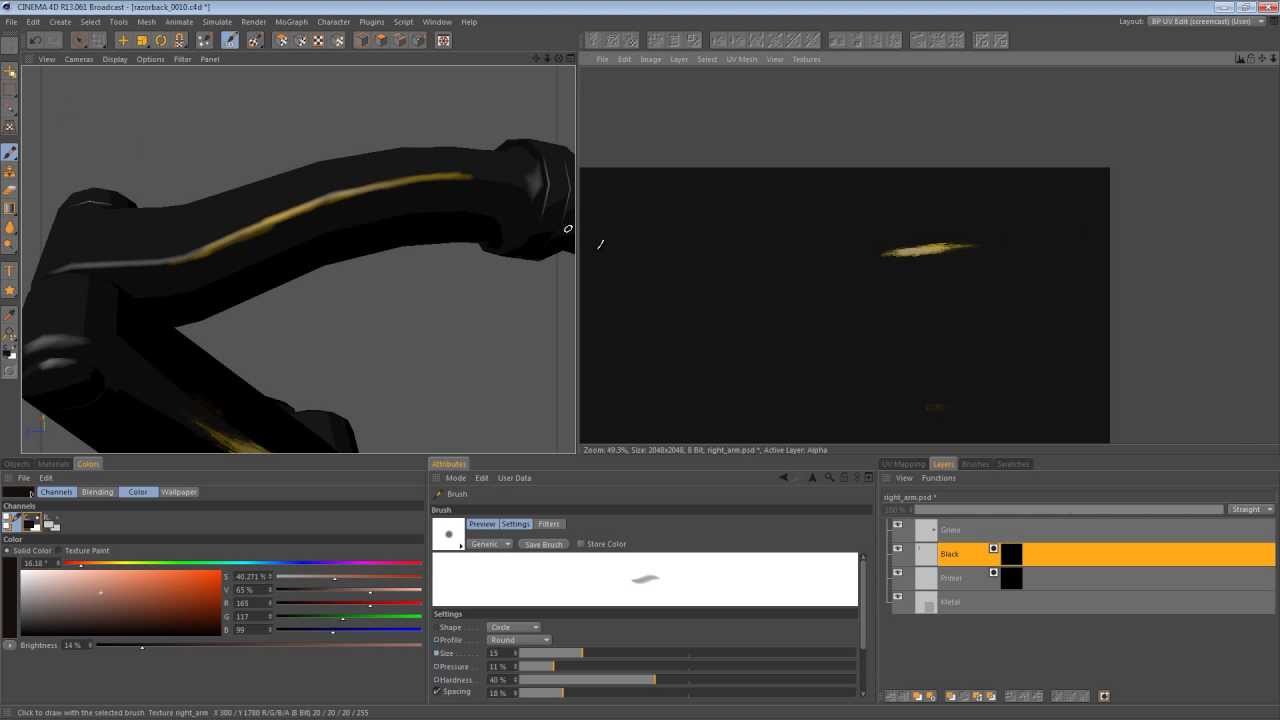Viewport: 1280px width, 720px height.
Task: Select the Brush tool in left toolbar
Action: coord(10,152)
